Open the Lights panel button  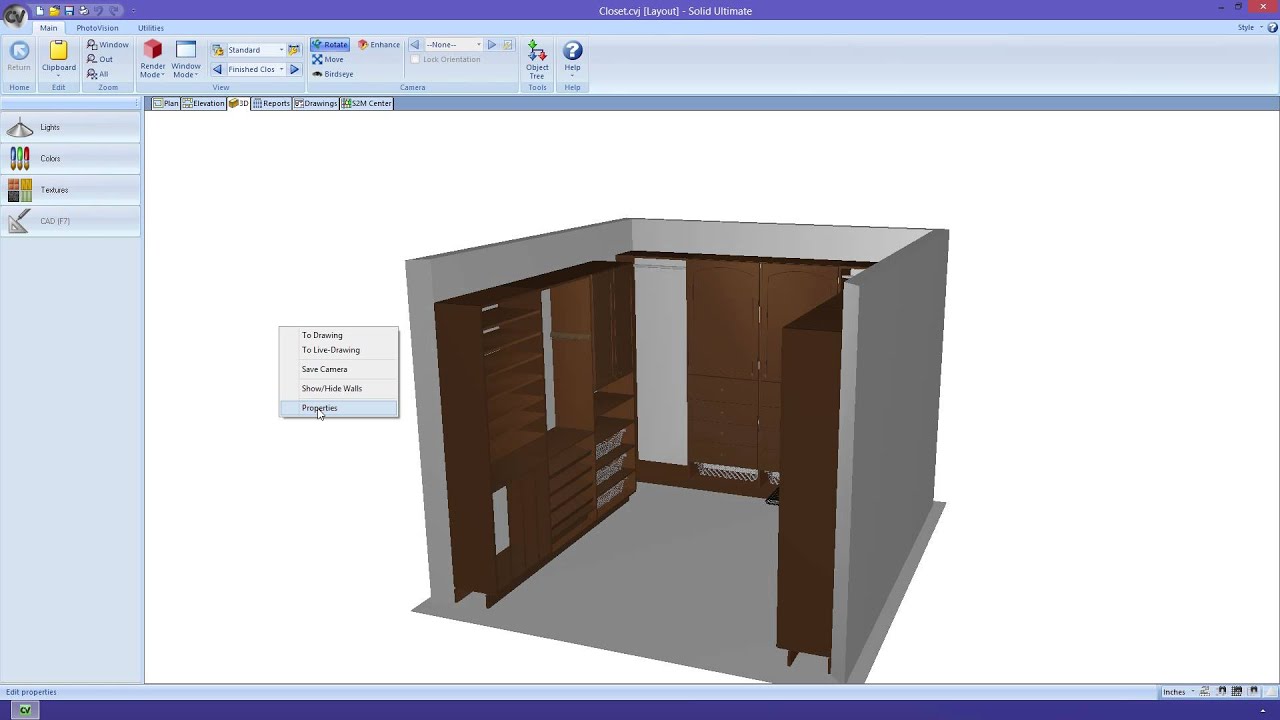click(70, 127)
